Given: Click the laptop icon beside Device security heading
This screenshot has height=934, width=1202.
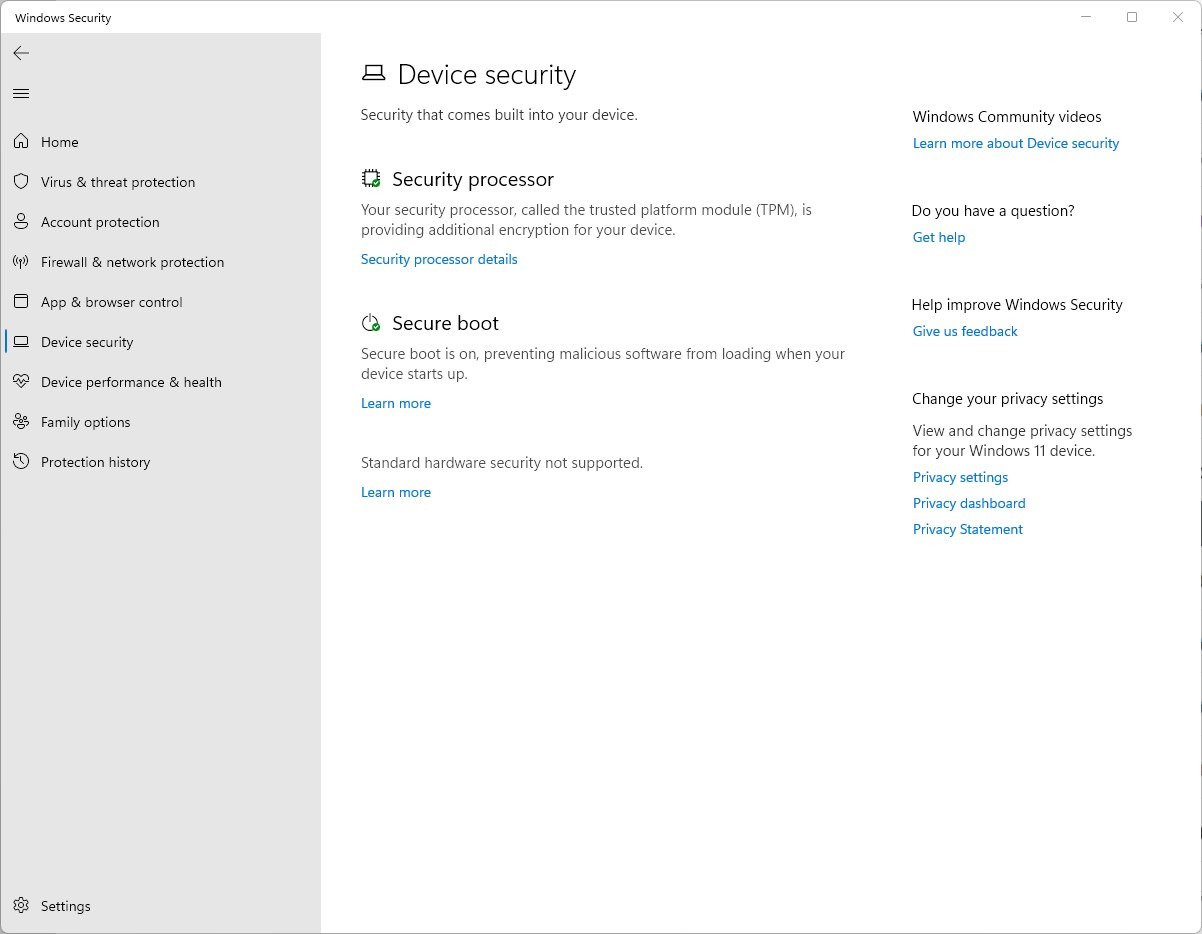Looking at the screenshot, I should click(373, 74).
